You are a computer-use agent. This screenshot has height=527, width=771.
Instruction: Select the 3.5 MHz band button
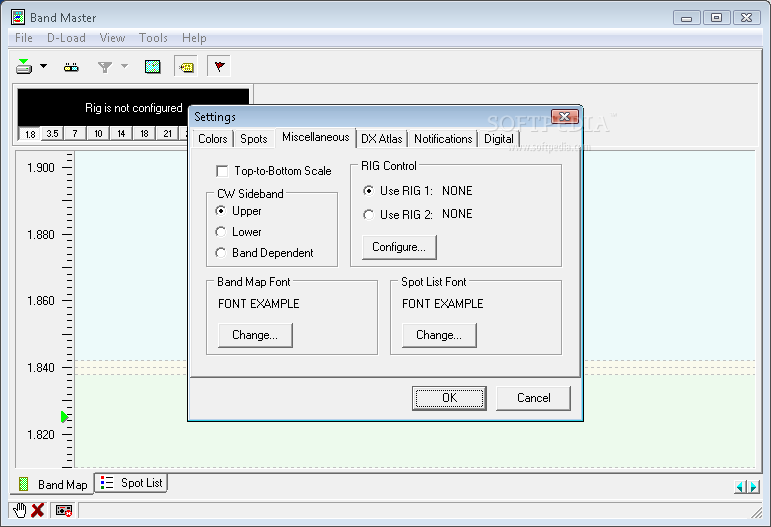(x=52, y=134)
